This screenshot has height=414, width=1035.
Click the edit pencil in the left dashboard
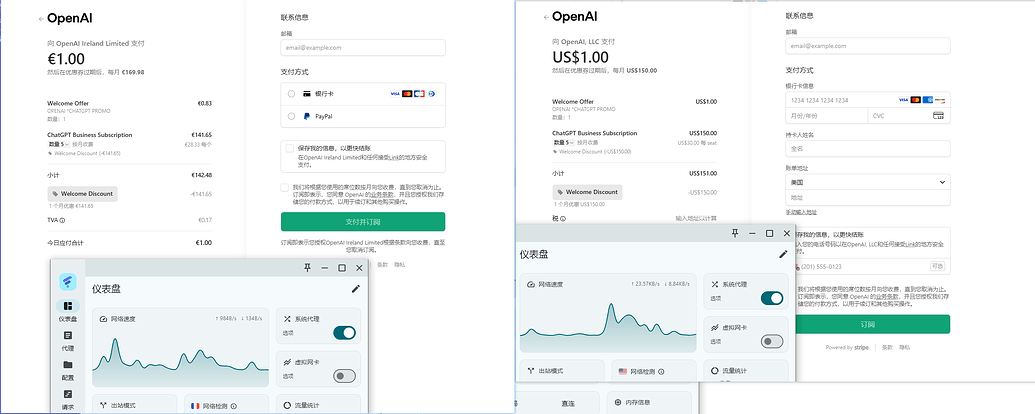[356, 289]
